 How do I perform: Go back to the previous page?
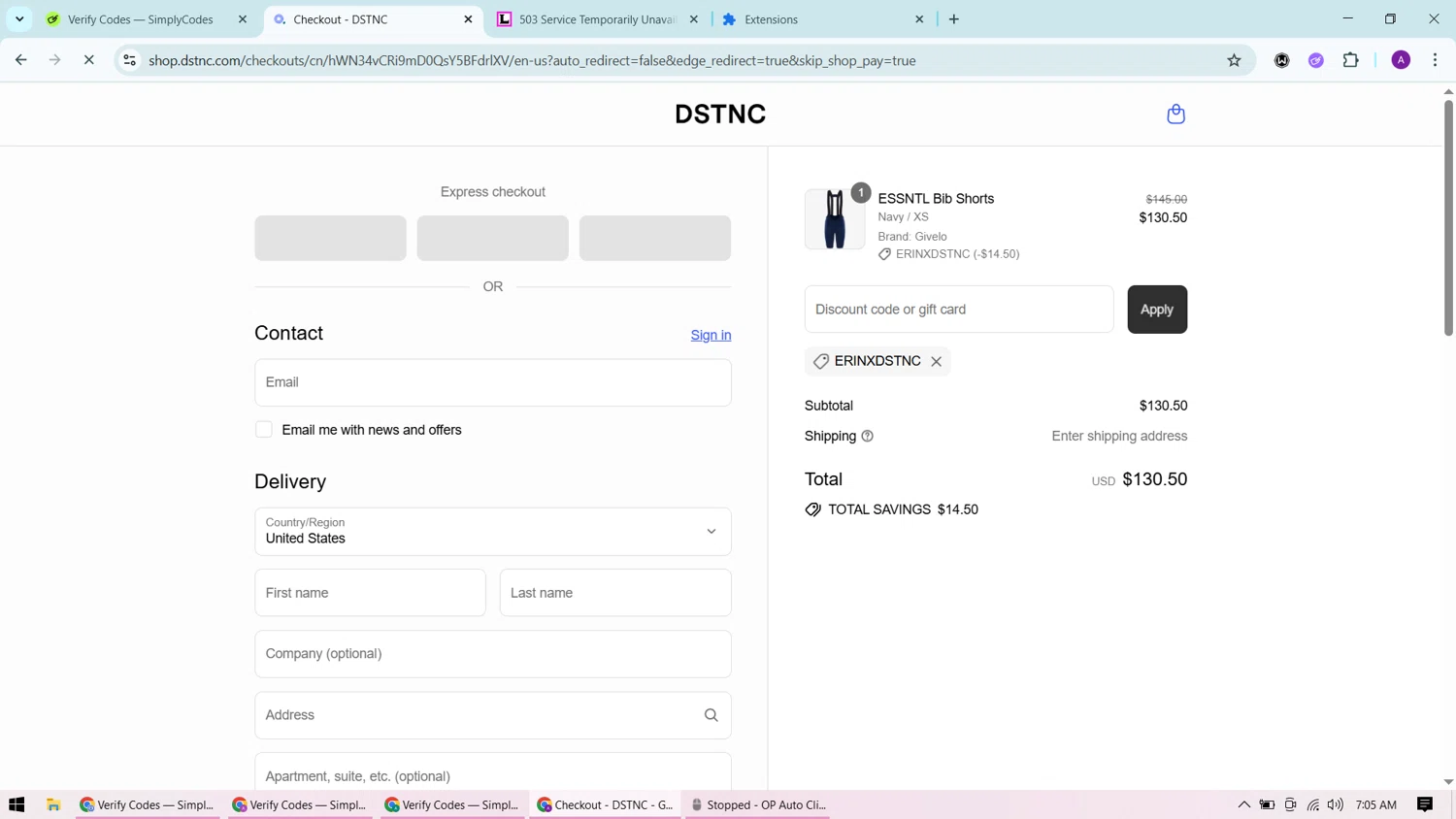(x=21, y=60)
